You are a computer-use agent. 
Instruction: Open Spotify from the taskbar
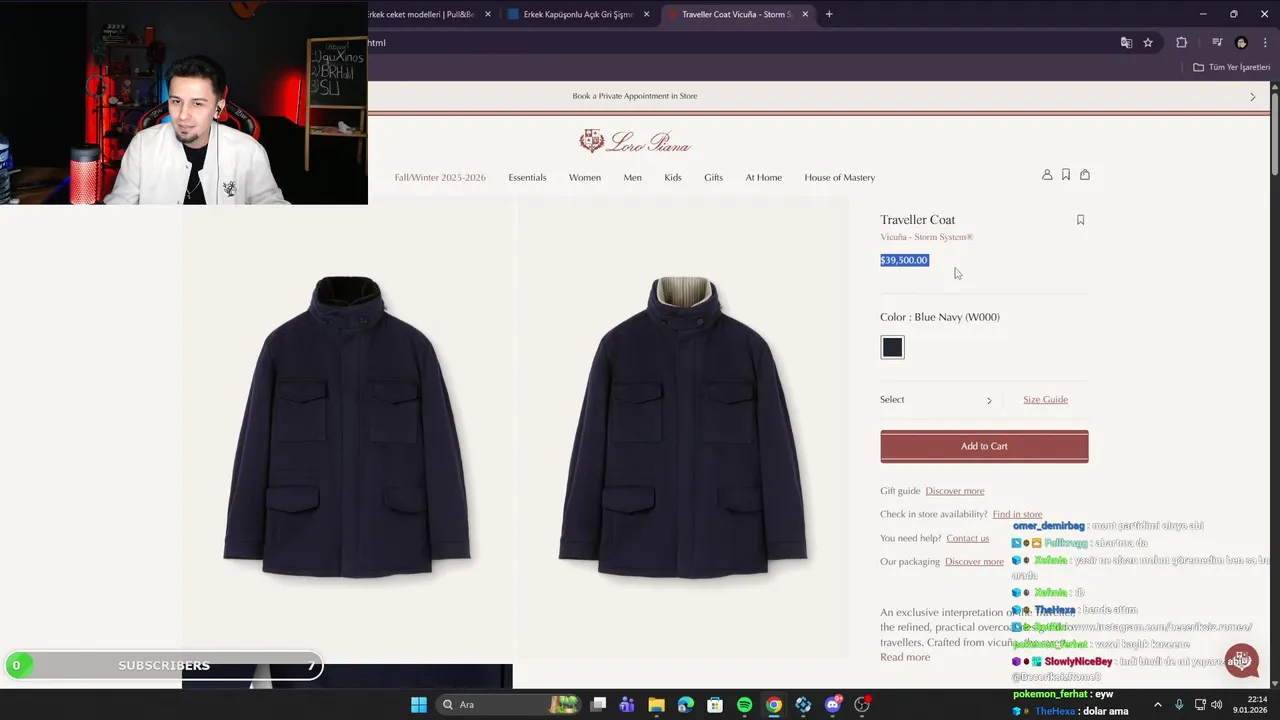(x=744, y=705)
